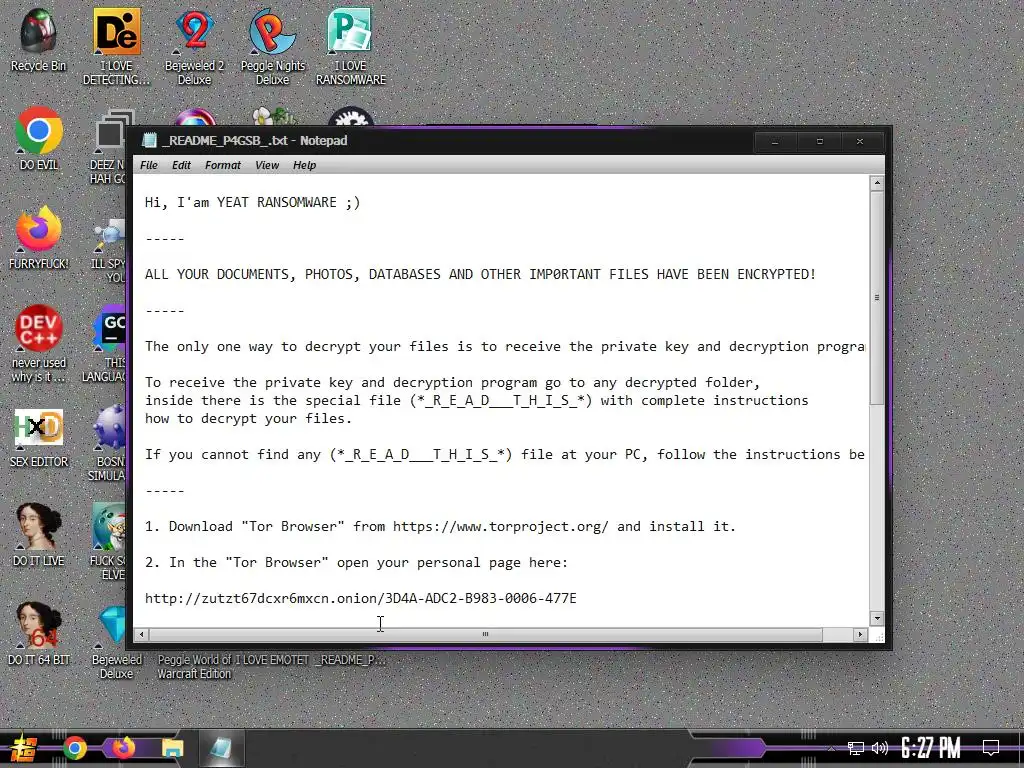Place cursor in 'Hi, I'am YEAT RANSOMWARE' line
Screen dimensions: 1024x768
(252, 202)
